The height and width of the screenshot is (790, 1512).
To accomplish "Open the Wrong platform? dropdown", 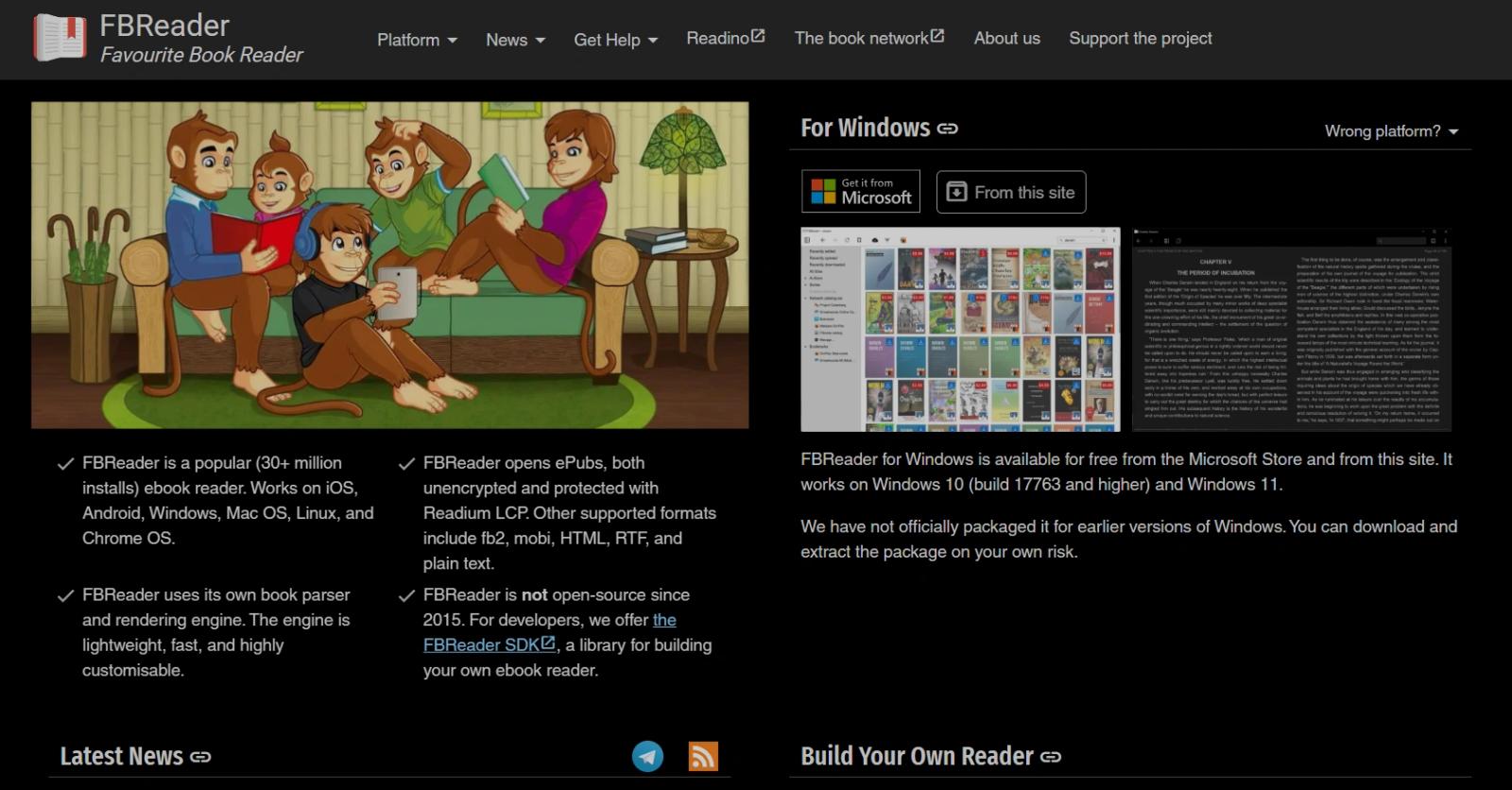I will pyautogui.click(x=1391, y=131).
